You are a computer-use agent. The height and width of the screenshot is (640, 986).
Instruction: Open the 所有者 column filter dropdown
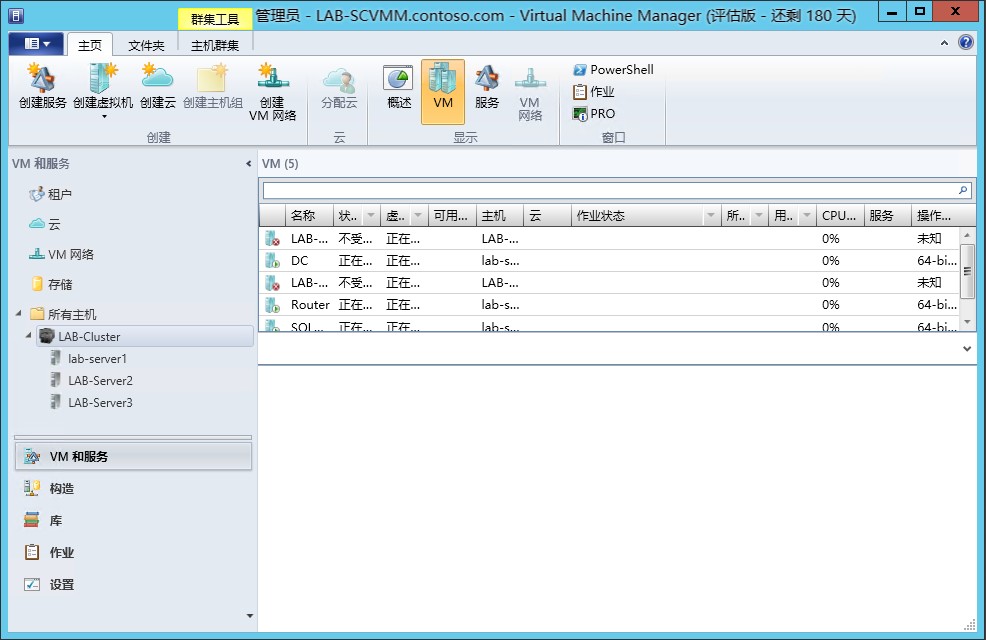(759, 216)
